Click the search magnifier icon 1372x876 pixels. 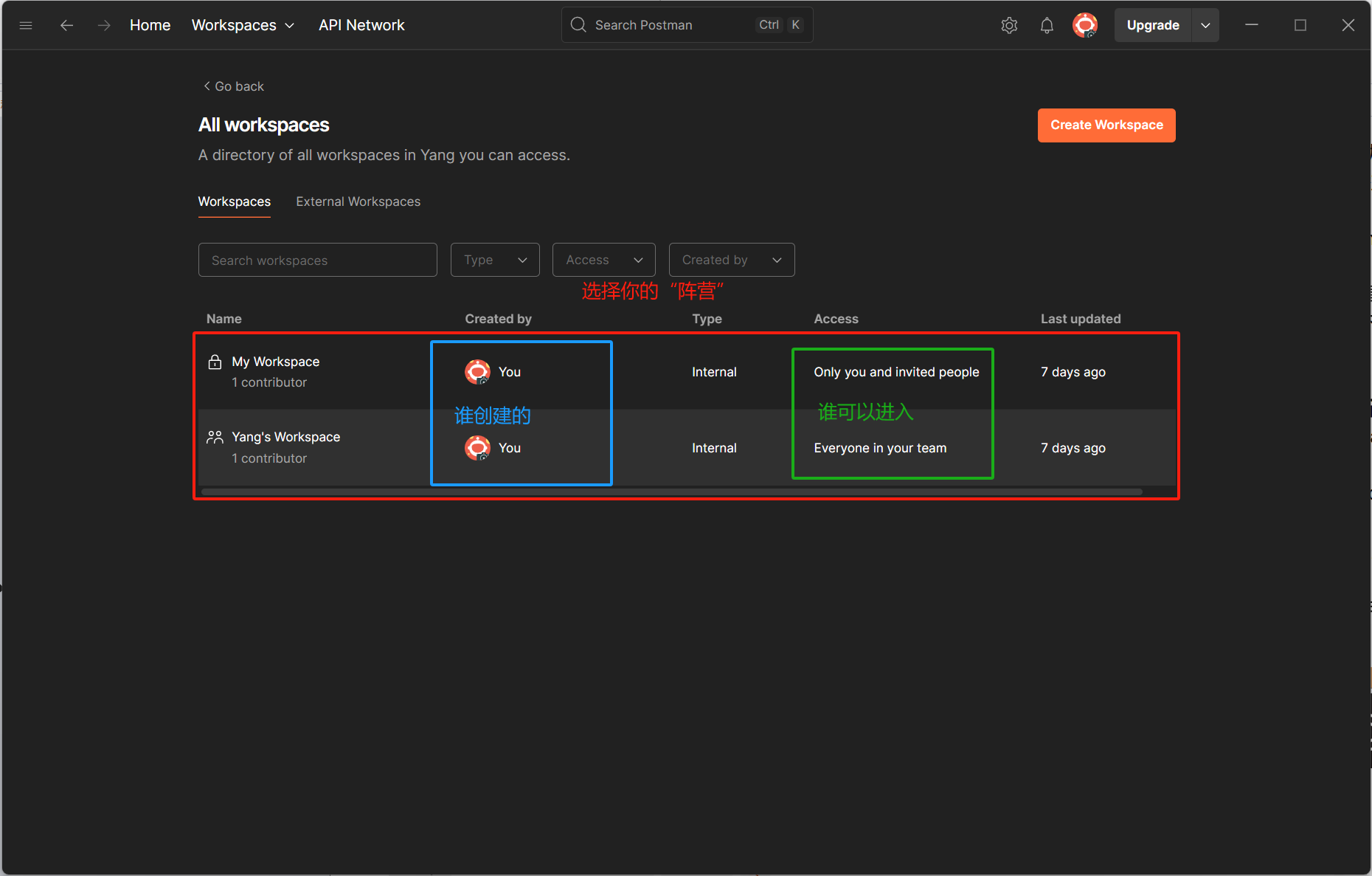(579, 25)
